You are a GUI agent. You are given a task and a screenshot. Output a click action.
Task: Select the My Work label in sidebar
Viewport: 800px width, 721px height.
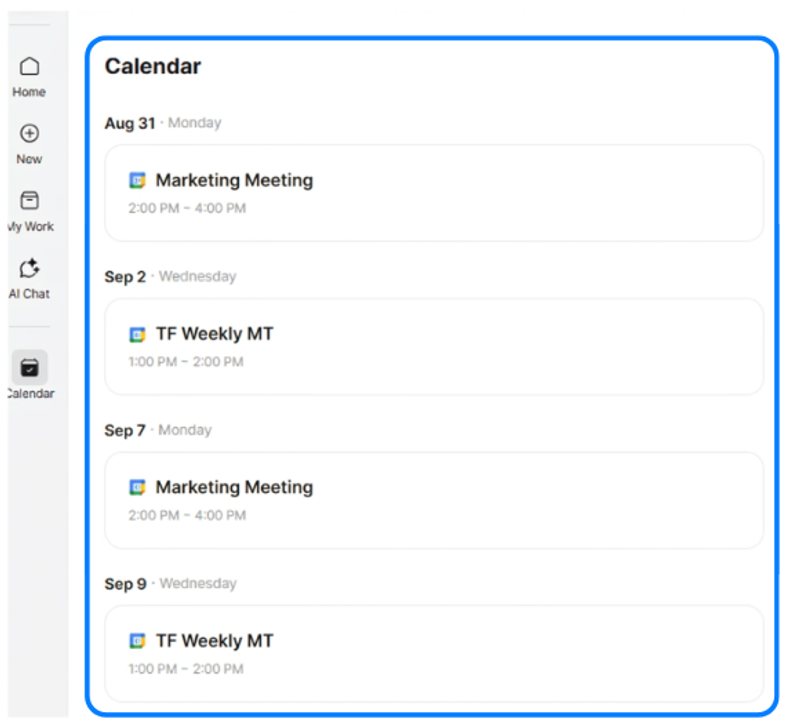pyautogui.click(x=31, y=227)
